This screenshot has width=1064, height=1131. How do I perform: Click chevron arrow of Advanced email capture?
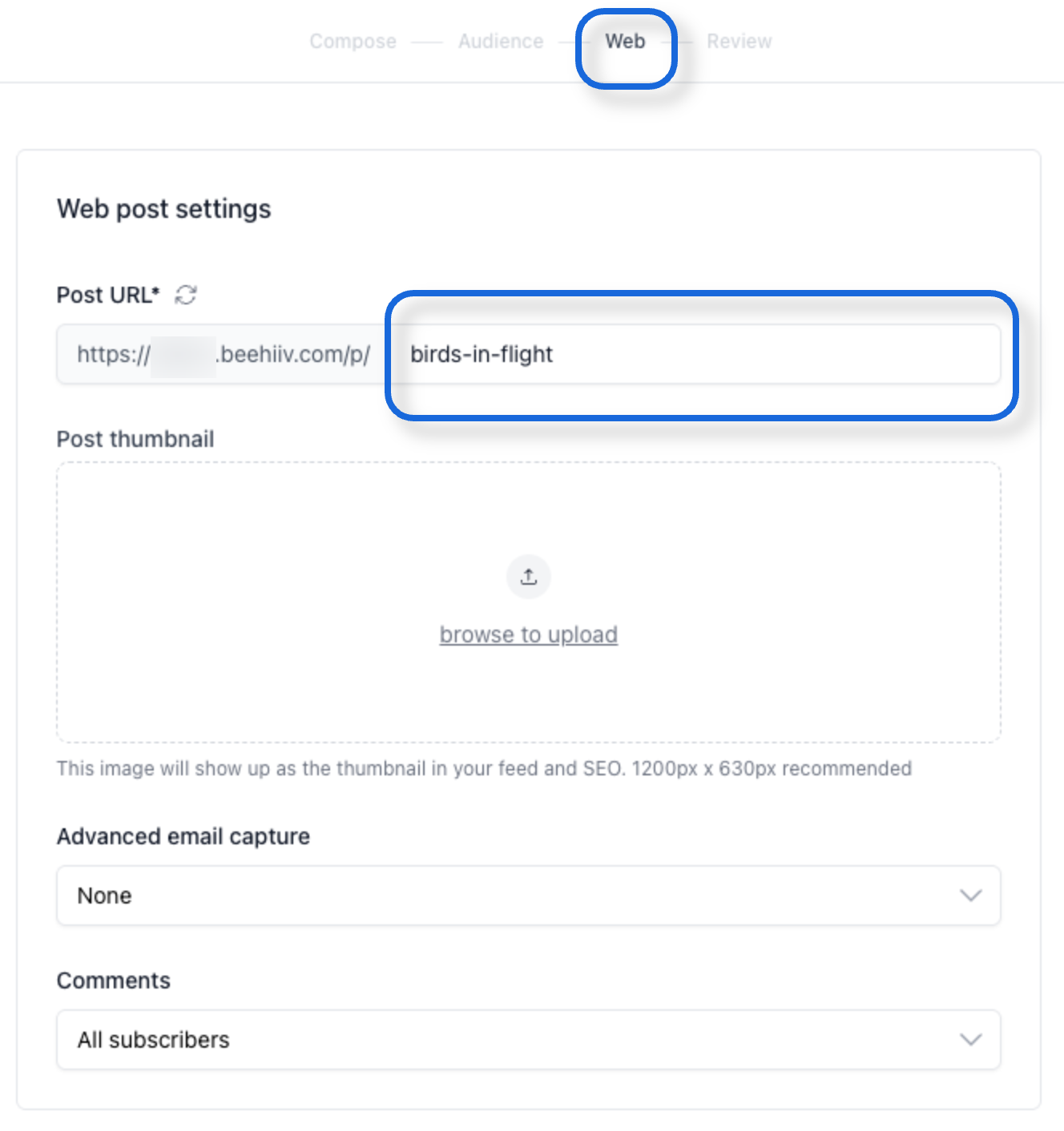tap(970, 896)
